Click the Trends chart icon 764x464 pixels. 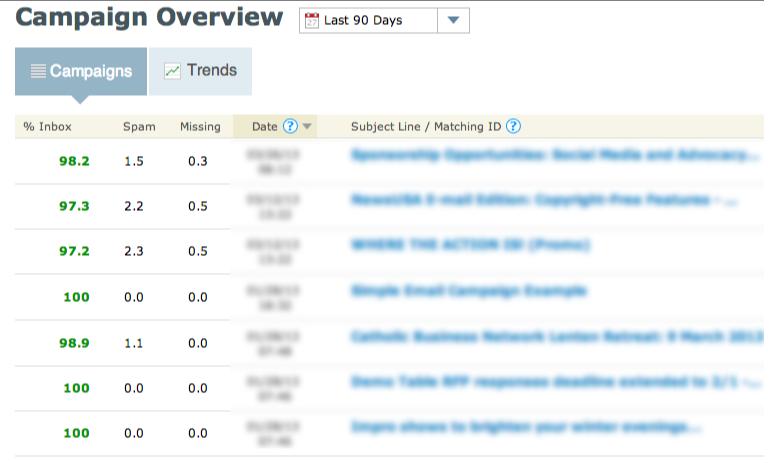coord(172,71)
